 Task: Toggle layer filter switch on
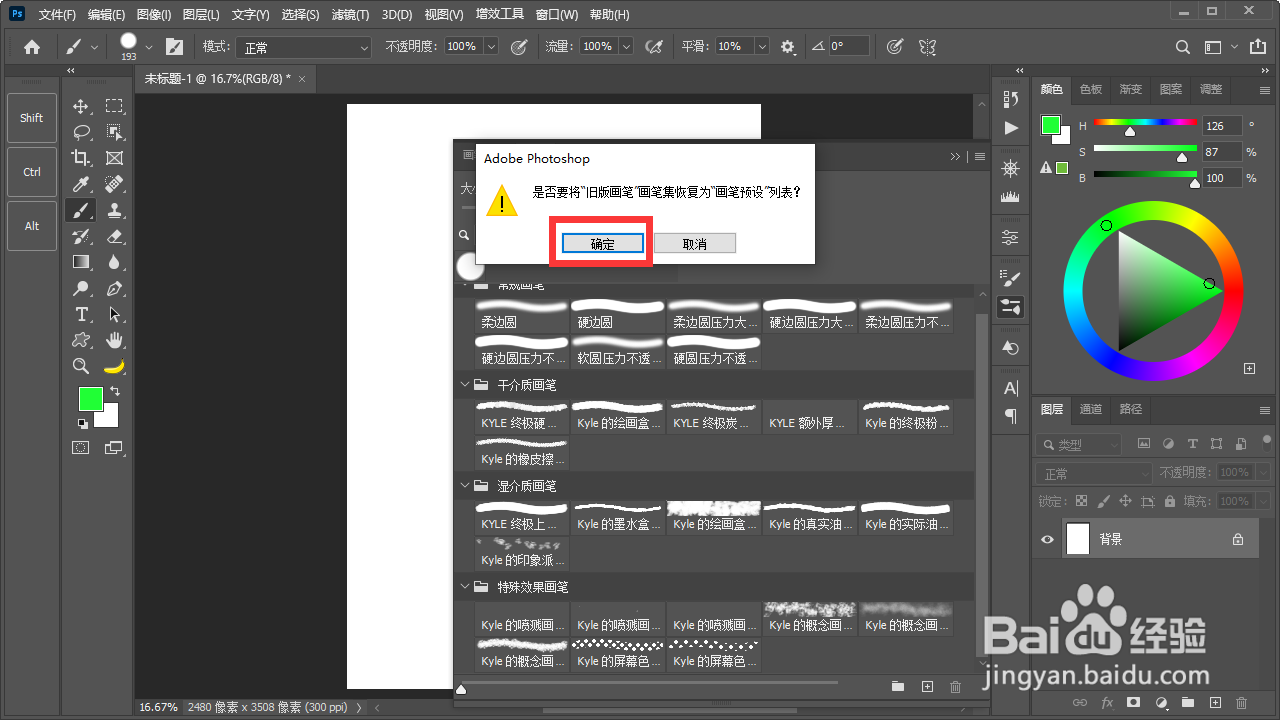(1265, 441)
